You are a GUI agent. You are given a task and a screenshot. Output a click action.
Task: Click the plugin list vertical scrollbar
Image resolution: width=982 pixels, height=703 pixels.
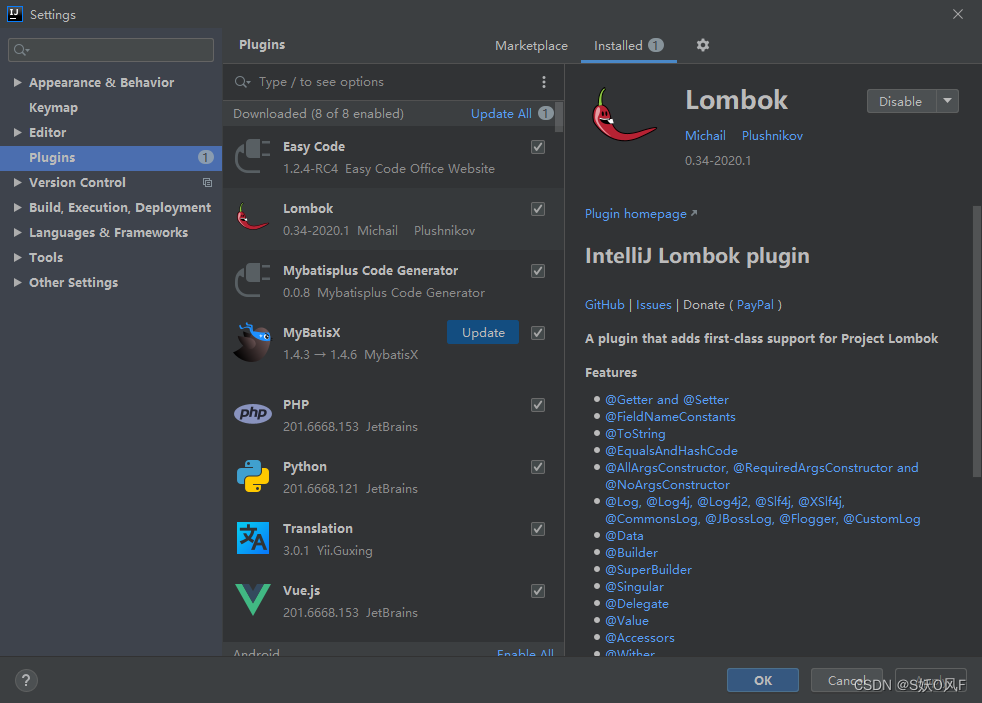click(559, 117)
